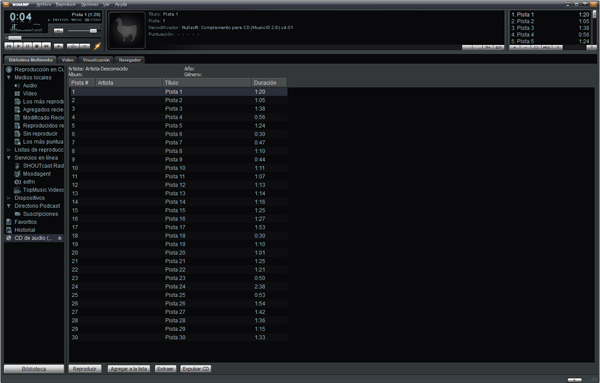Click the Agregar a la lista button

129,369
